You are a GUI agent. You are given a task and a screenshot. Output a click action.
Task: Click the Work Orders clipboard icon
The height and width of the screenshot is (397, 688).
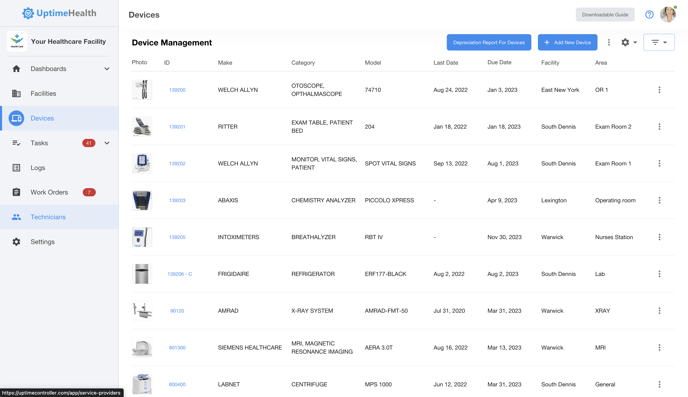tap(16, 192)
